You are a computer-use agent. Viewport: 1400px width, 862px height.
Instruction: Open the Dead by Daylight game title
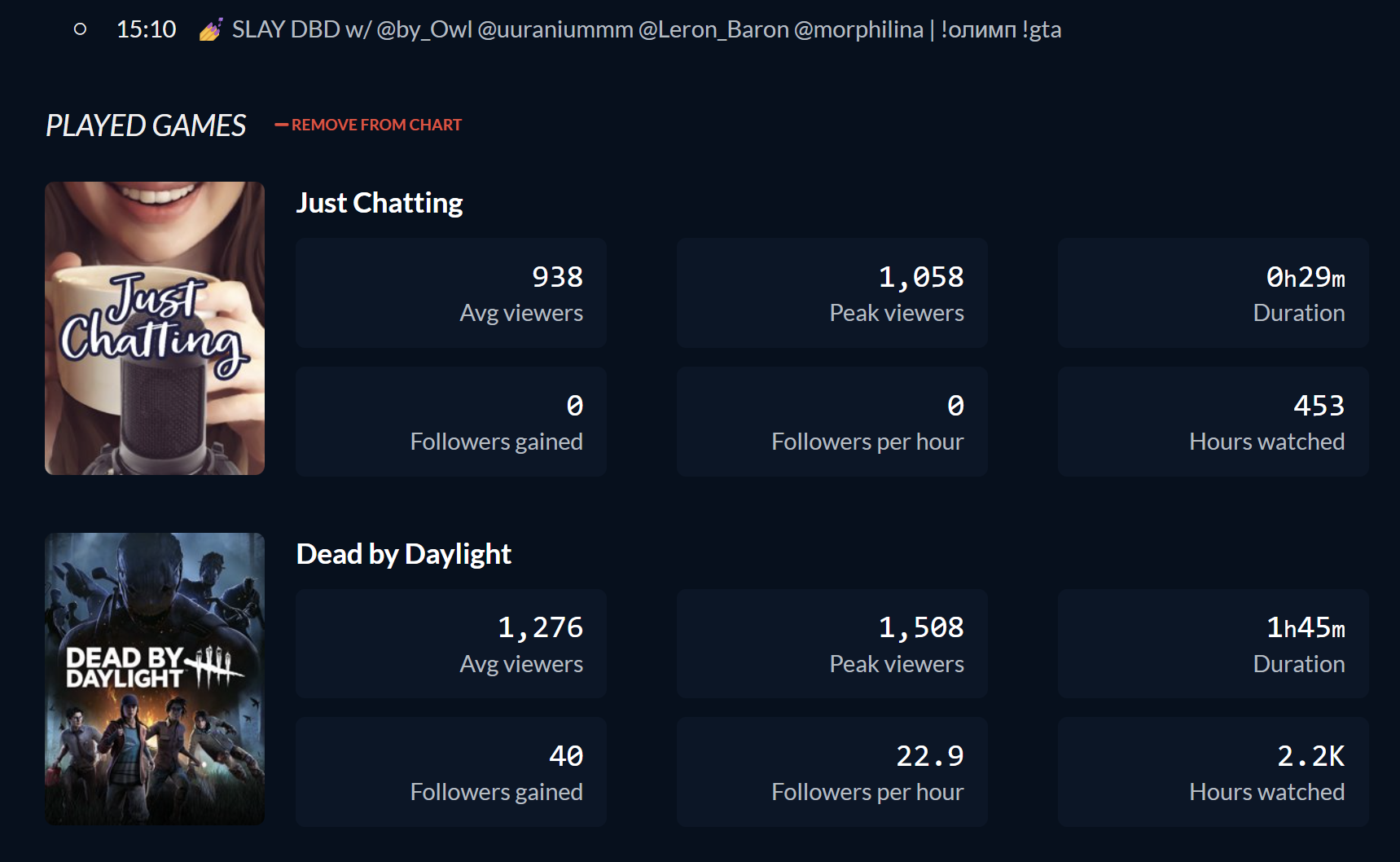[x=404, y=554]
